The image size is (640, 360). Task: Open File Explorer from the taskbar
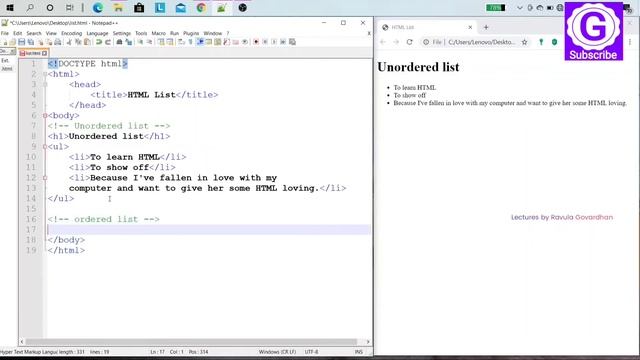118,7
